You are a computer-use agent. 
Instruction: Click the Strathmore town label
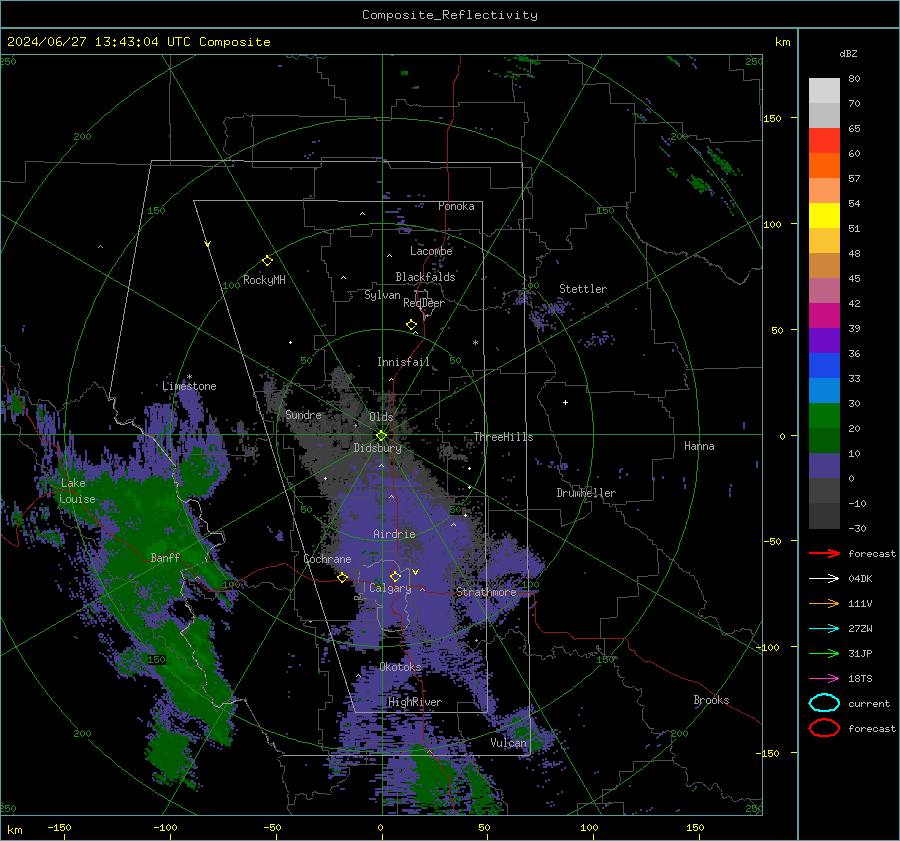tap(486, 592)
